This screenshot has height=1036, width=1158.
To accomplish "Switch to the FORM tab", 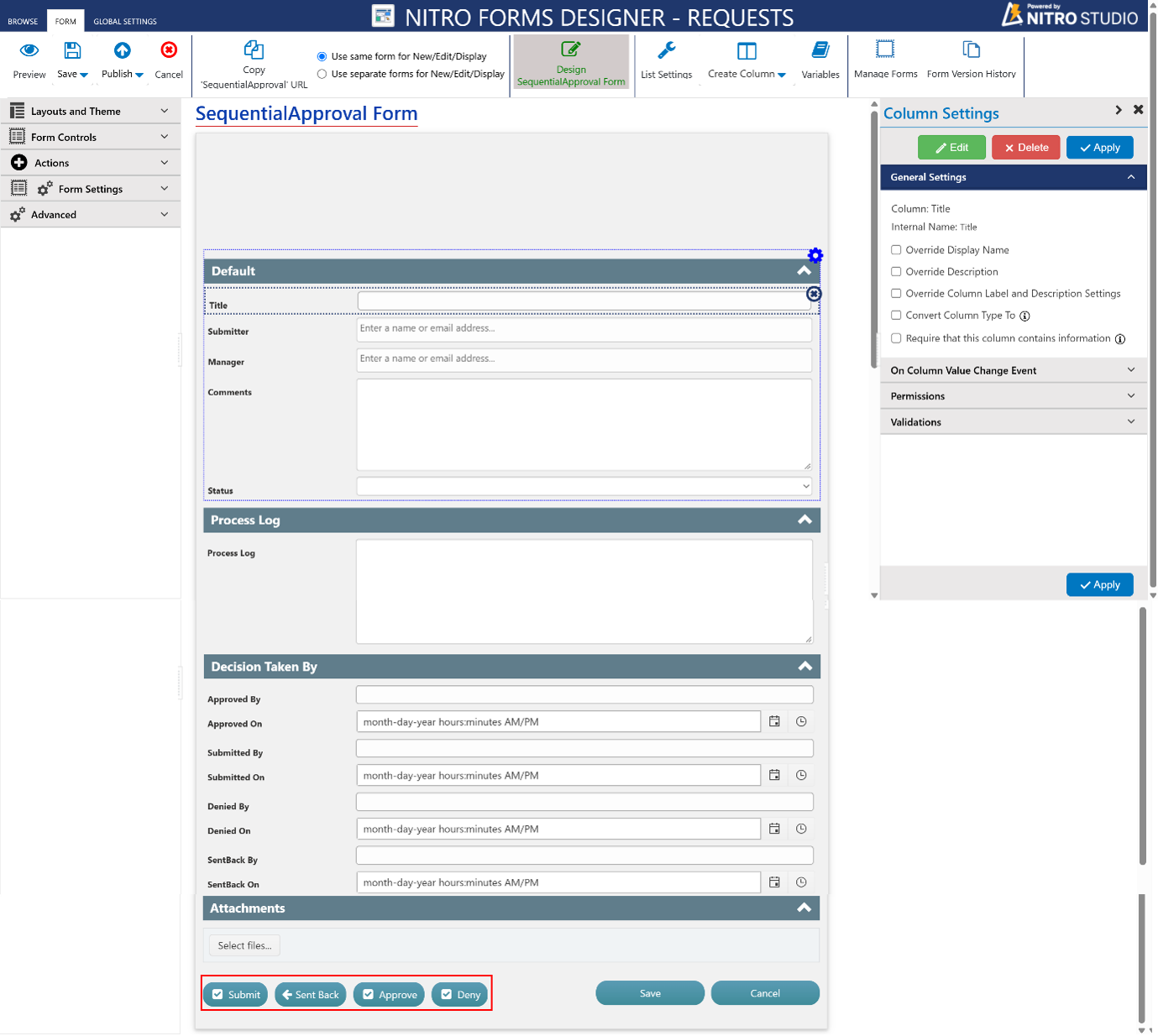I will click(65, 21).
